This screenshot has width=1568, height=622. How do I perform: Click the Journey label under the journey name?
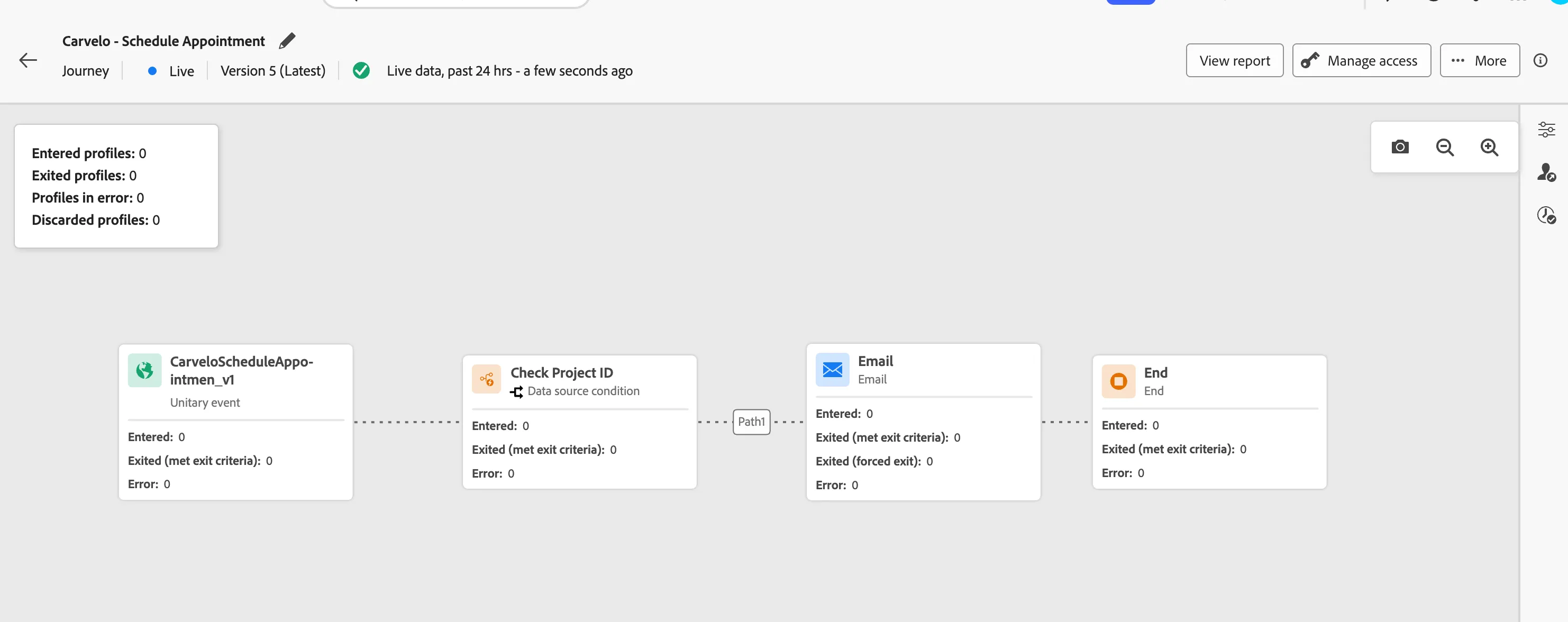click(x=85, y=71)
